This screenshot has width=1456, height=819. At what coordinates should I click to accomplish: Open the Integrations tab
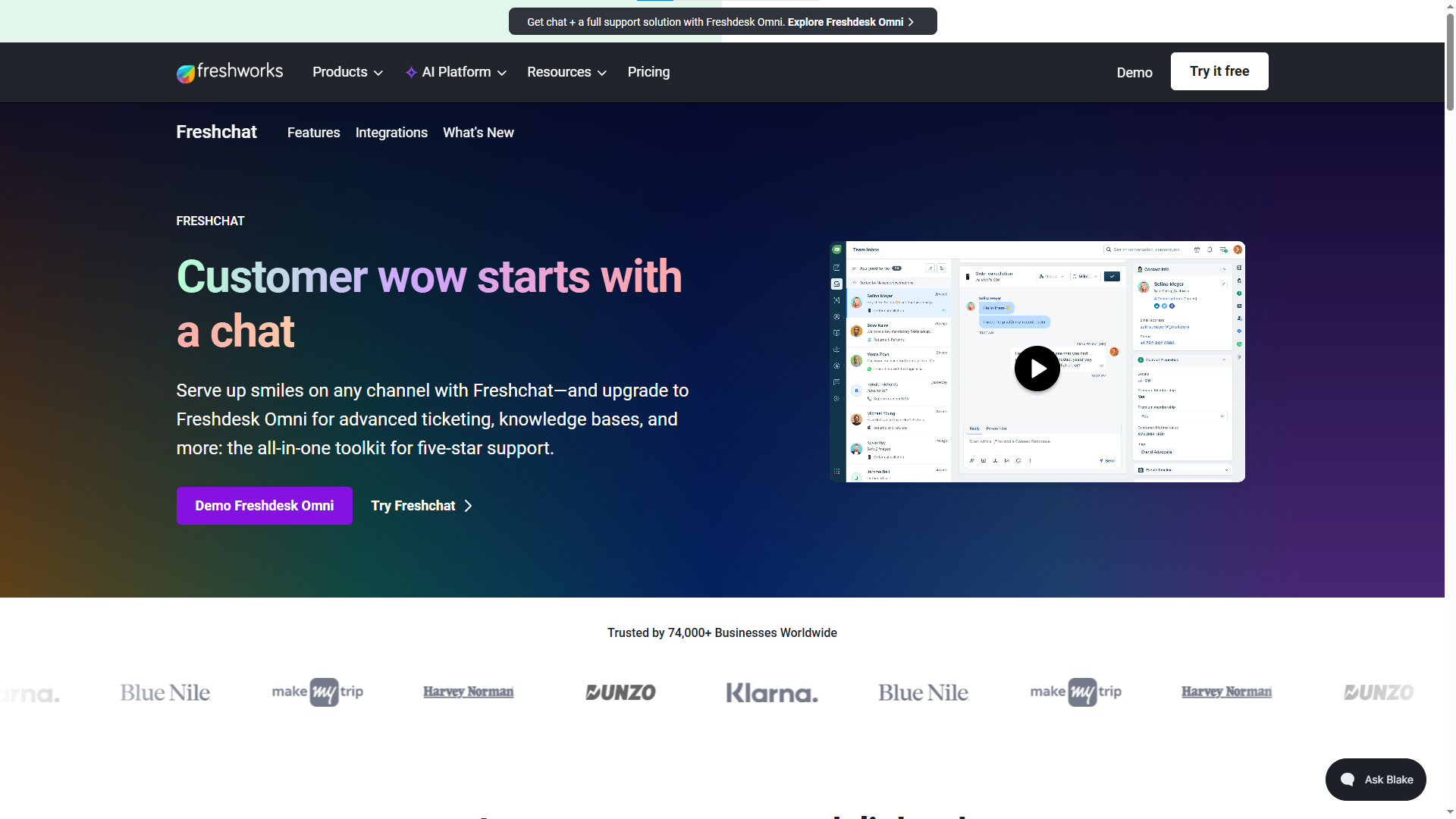(x=391, y=133)
